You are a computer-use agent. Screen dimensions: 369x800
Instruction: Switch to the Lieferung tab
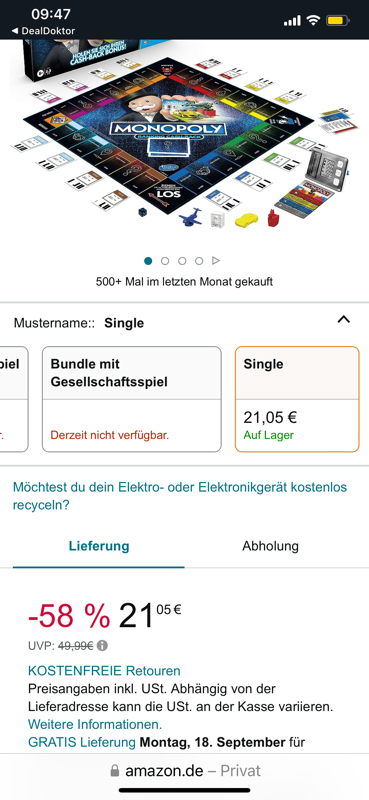coord(99,546)
